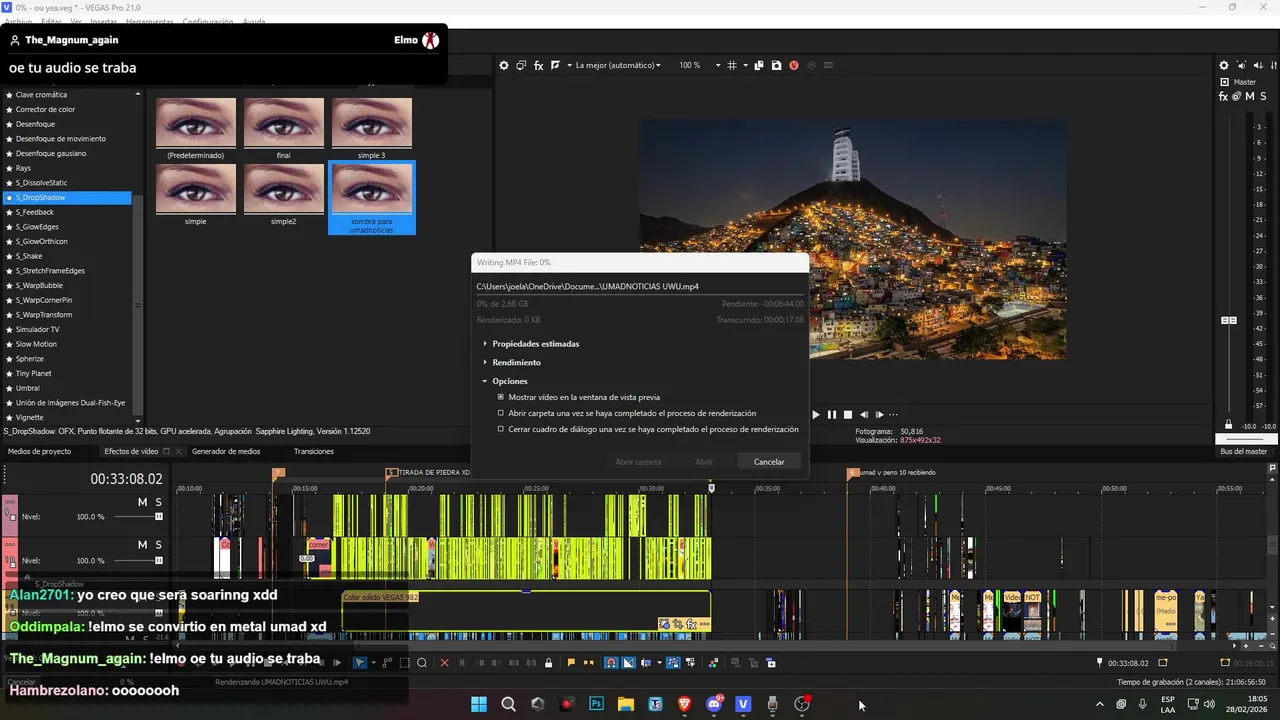Select the zoom magnifier tool
The width and height of the screenshot is (1280, 720).
[x=422, y=662]
